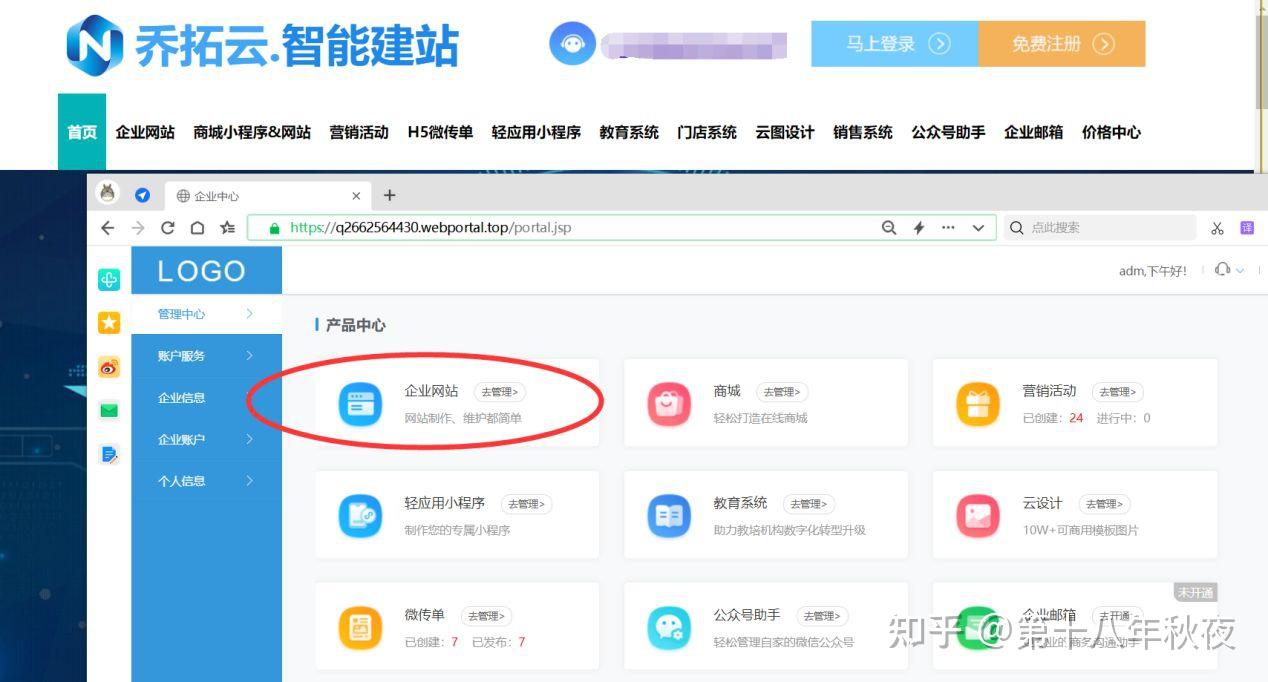1268x682 pixels.
Task: Click the 乔拓云 N logo
Action: [94, 45]
